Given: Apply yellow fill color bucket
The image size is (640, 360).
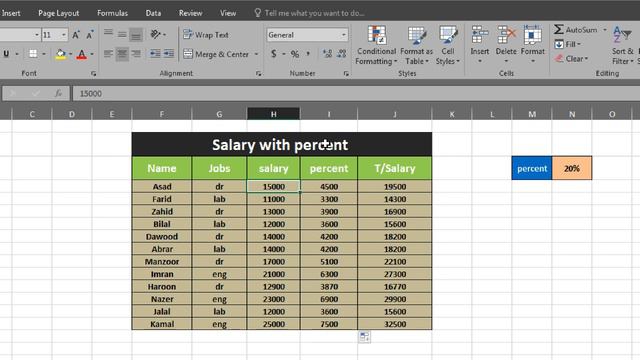Looking at the screenshot, I should click(x=60, y=54).
